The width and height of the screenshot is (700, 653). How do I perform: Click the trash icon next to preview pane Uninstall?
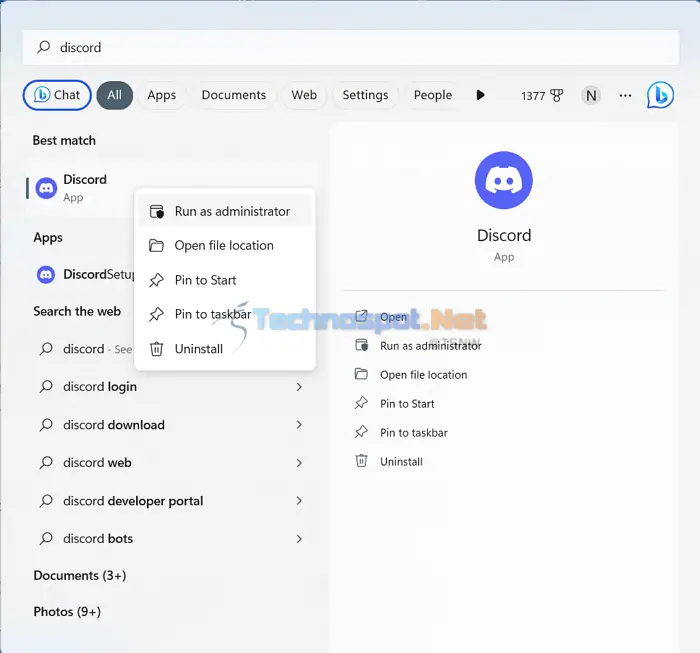[x=361, y=461]
